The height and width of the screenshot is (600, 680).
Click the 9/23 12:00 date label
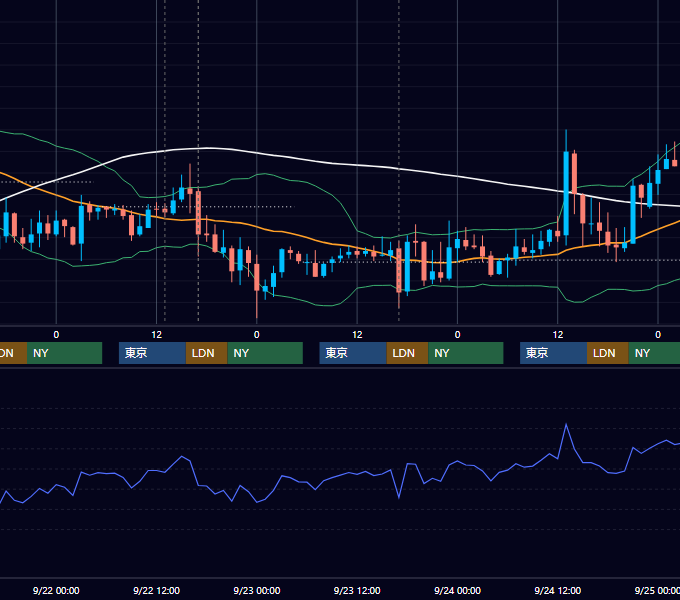(x=357, y=590)
